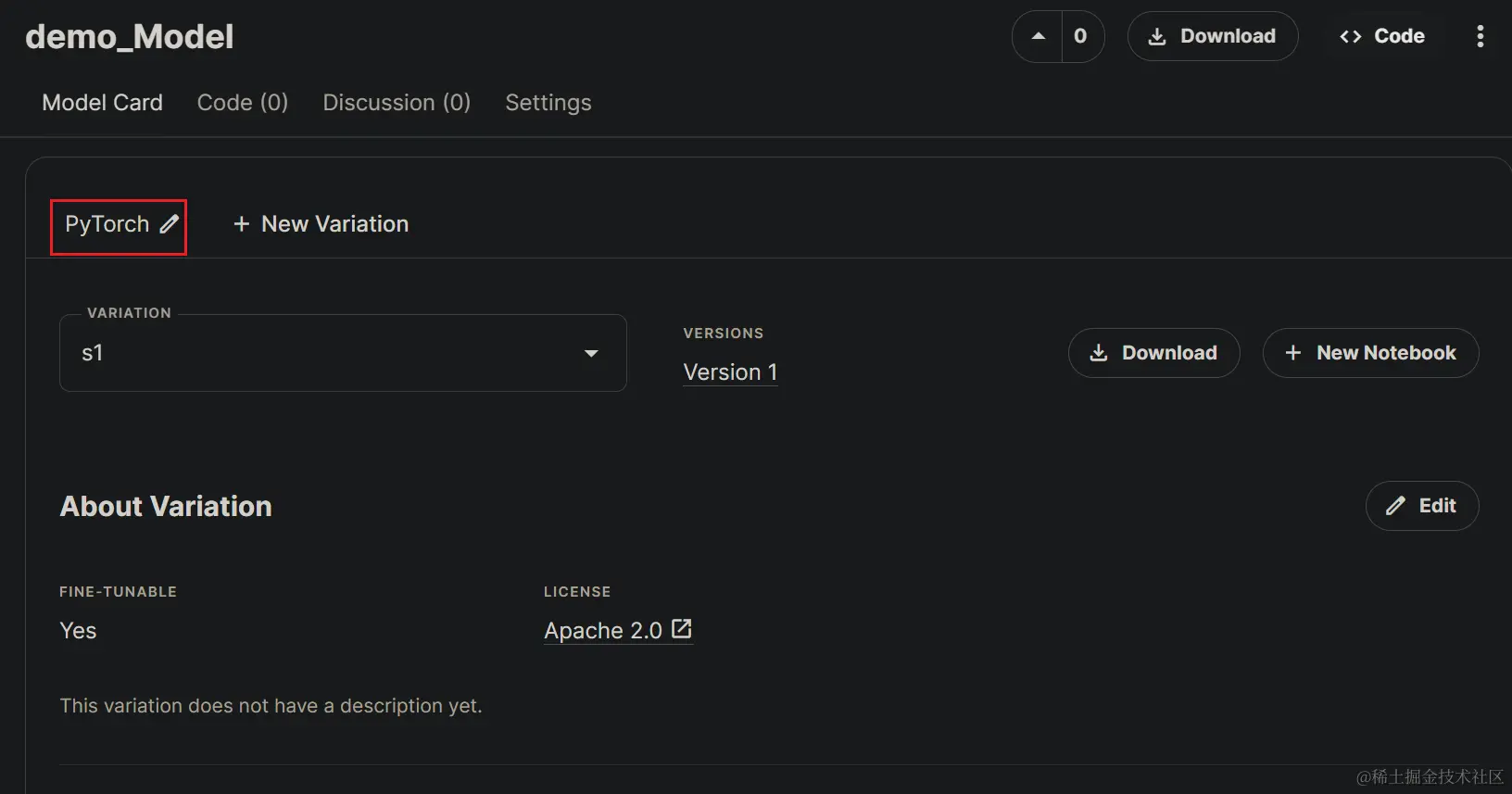Open the Code (0) tab

[x=243, y=103]
